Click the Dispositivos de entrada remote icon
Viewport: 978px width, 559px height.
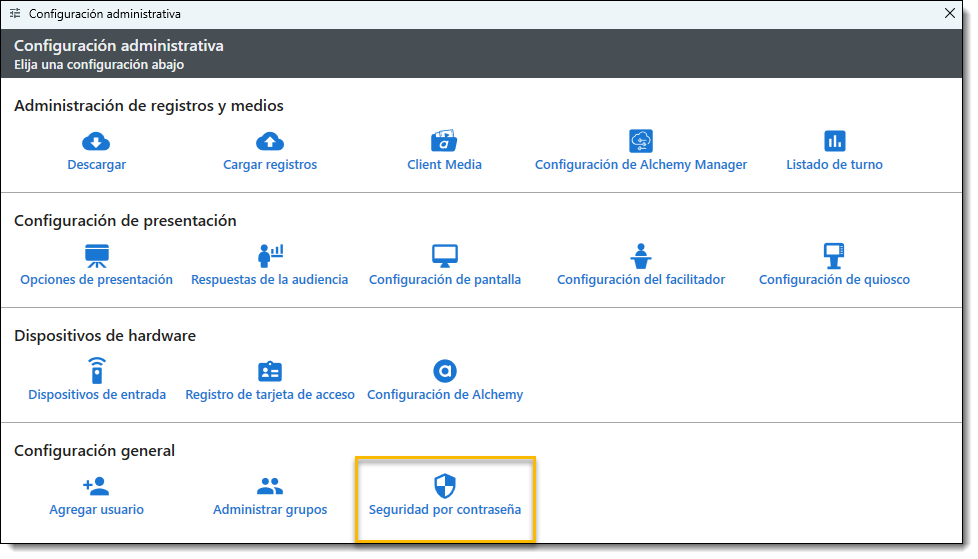(96, 371)
